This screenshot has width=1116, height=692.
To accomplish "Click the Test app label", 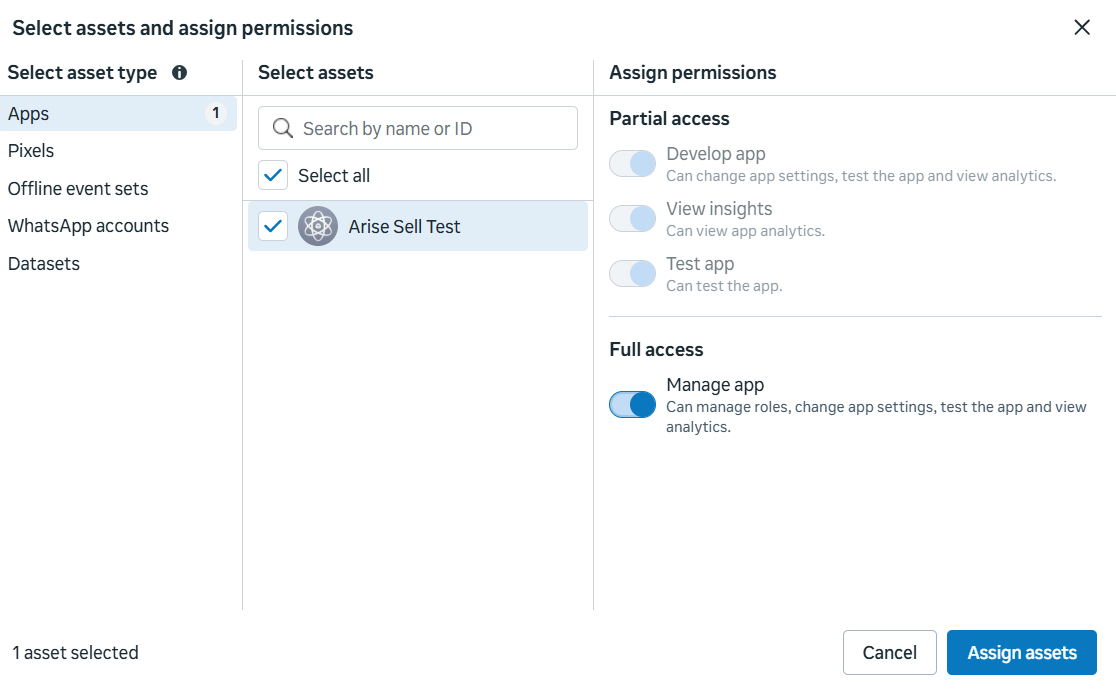I will click(700, 263).
